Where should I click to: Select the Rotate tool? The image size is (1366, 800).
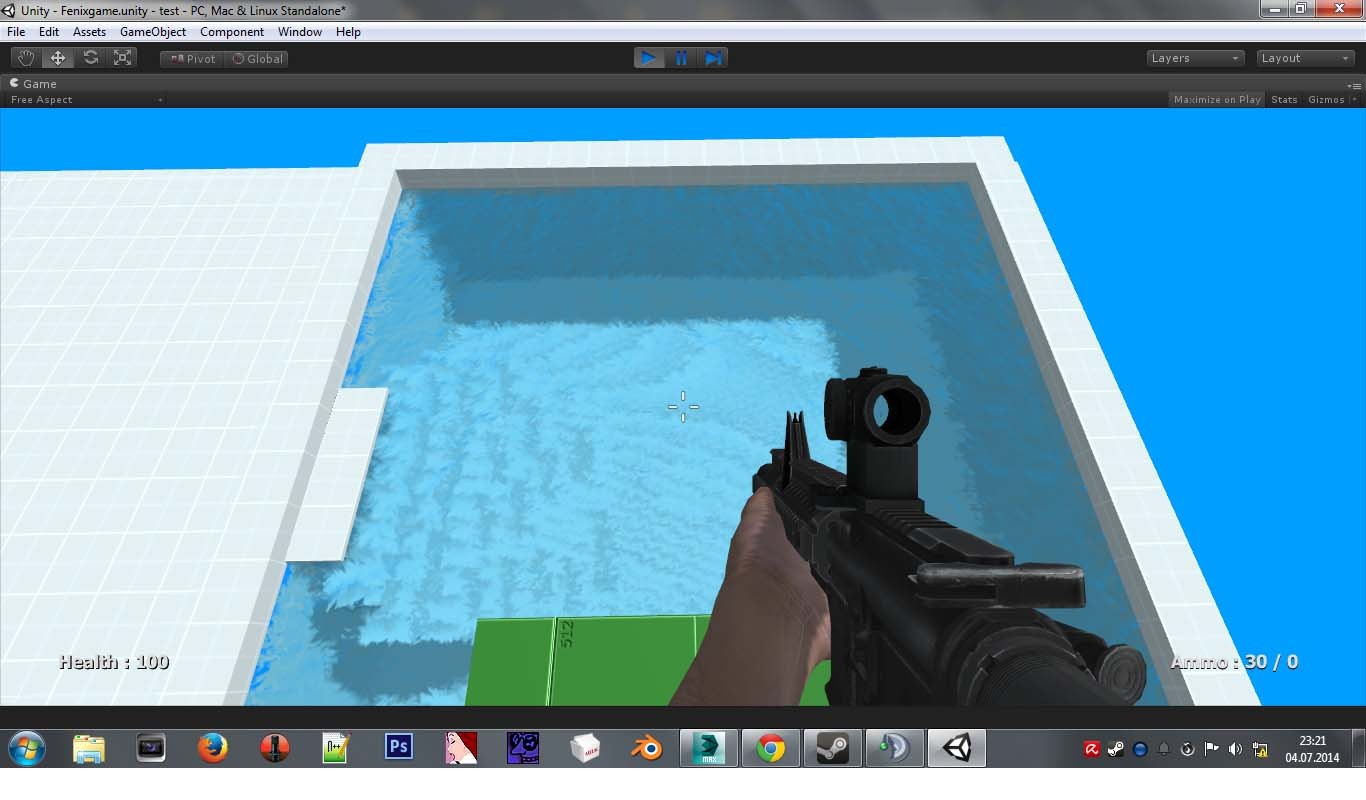coord(90,57)
